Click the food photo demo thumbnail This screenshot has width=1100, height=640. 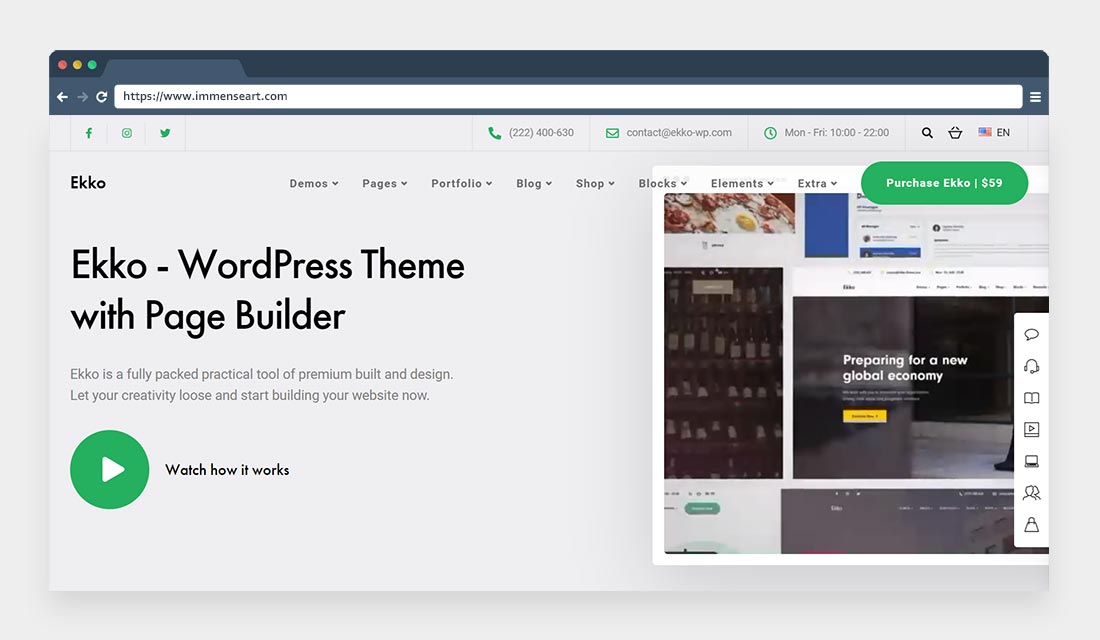click(x=730, y=213)
